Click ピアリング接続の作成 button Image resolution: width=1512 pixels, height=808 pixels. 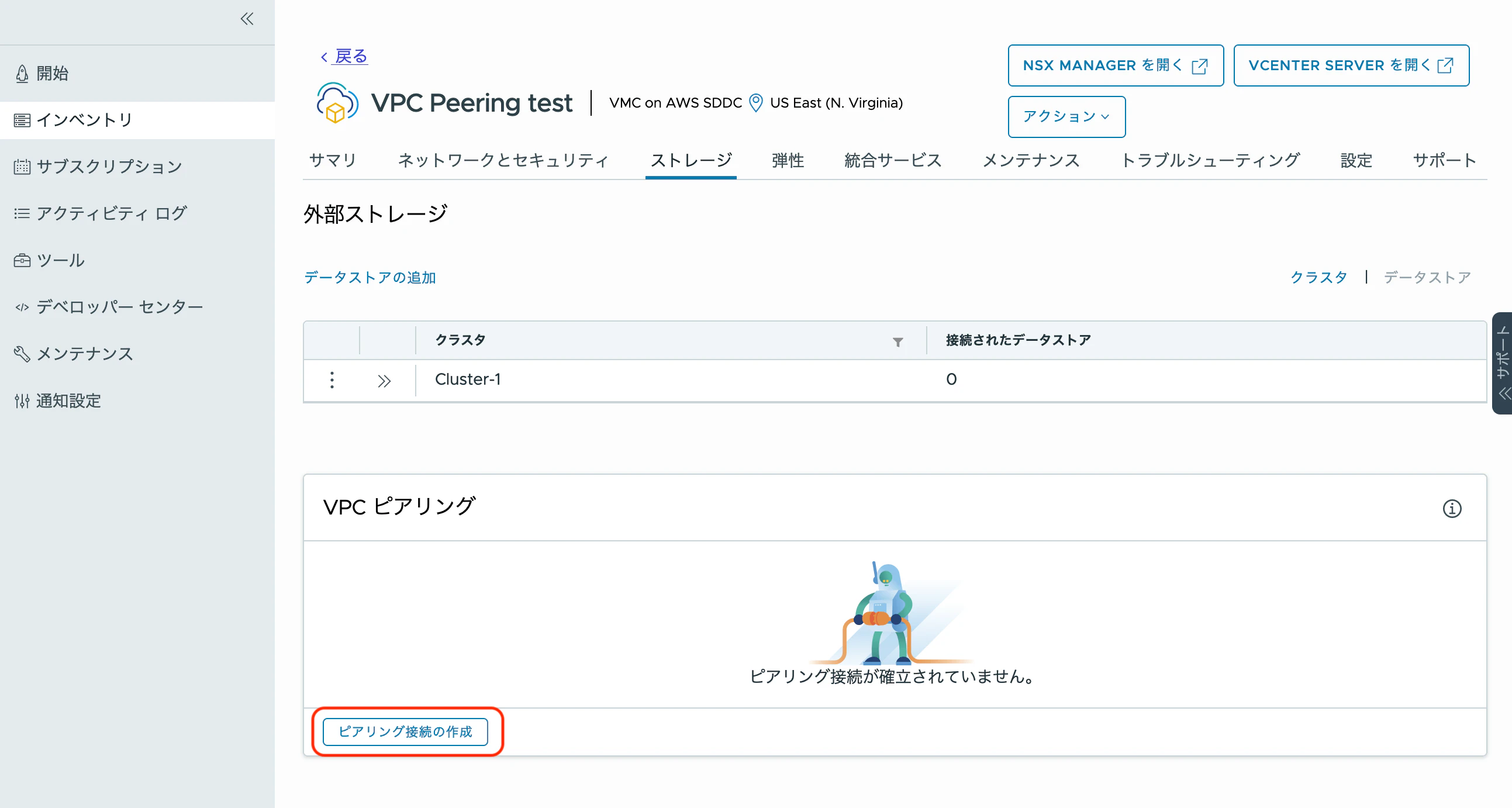click(405, 731)
